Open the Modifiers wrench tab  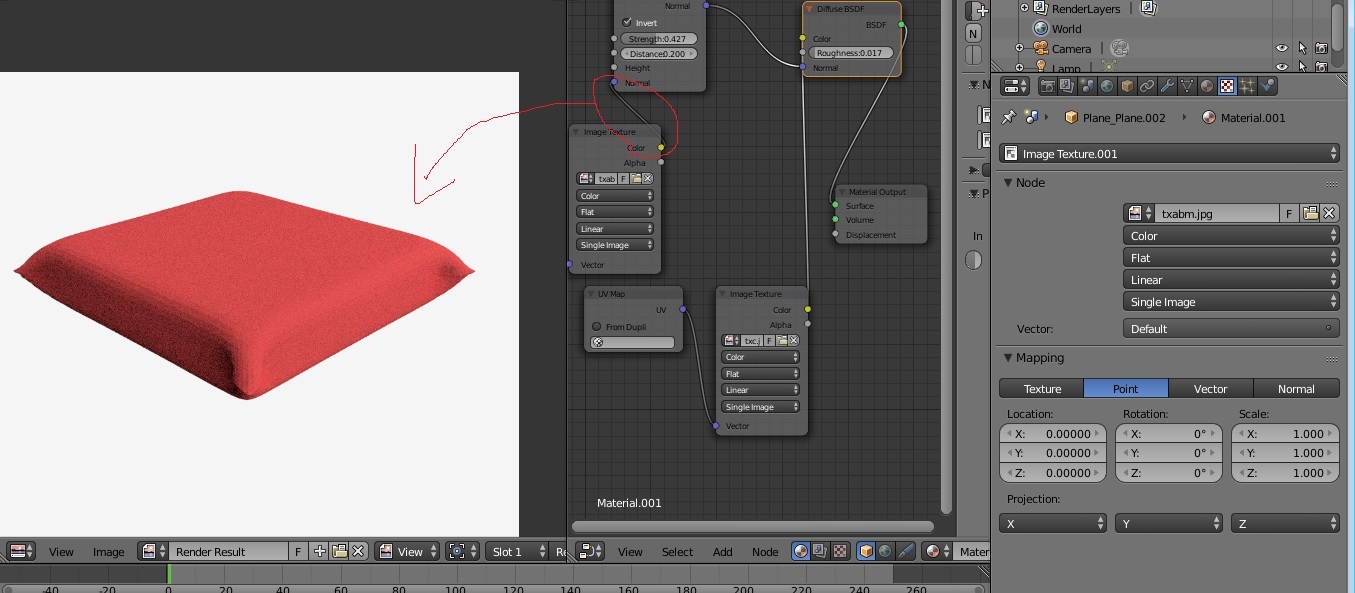(x=1167, y=86)
